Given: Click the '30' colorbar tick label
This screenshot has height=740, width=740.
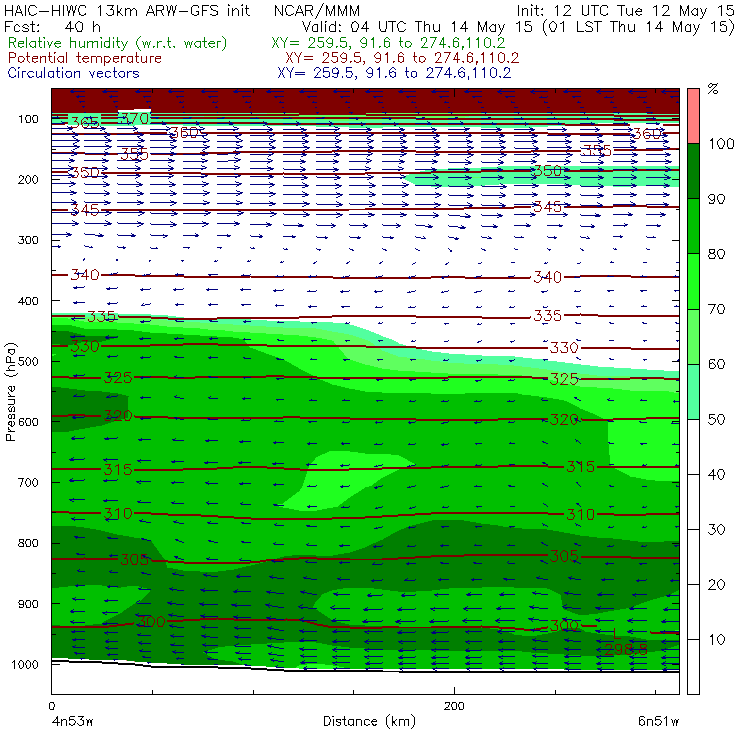Looking at the screenshot, I should (x=716, y=530).
